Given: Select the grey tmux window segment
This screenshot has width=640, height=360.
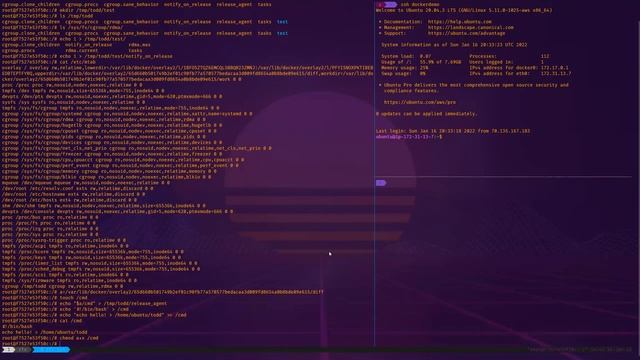Looking at the screenshot, I should (x=24, y=350).
